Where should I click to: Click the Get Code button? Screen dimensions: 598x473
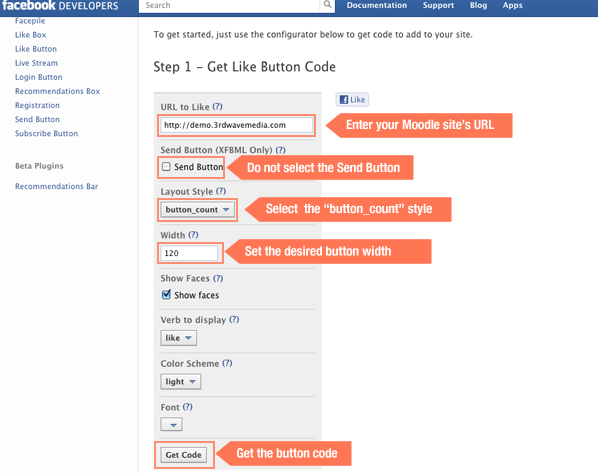coord(183,455)
